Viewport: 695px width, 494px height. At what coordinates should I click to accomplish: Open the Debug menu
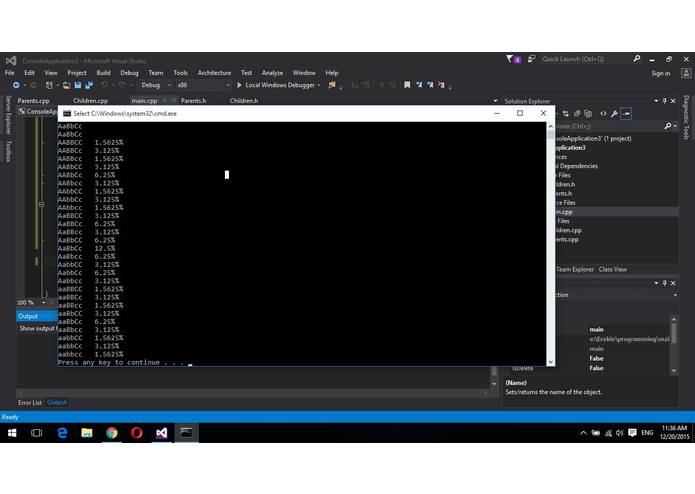click(129, 73)
